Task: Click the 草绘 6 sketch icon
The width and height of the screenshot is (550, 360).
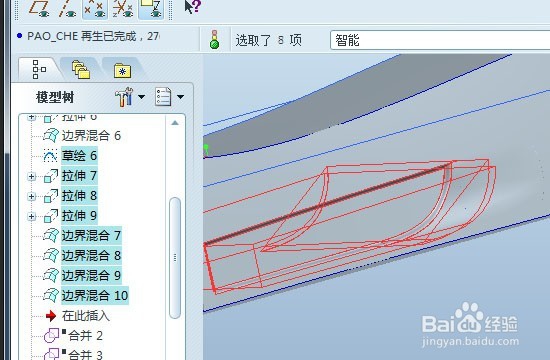Action: [x=51, y=155]
